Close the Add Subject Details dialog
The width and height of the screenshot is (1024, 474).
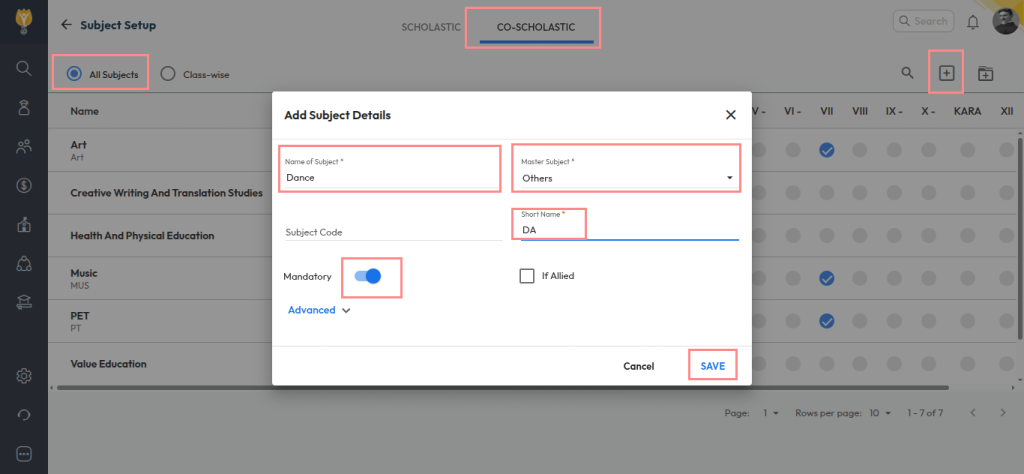(730, 115)
